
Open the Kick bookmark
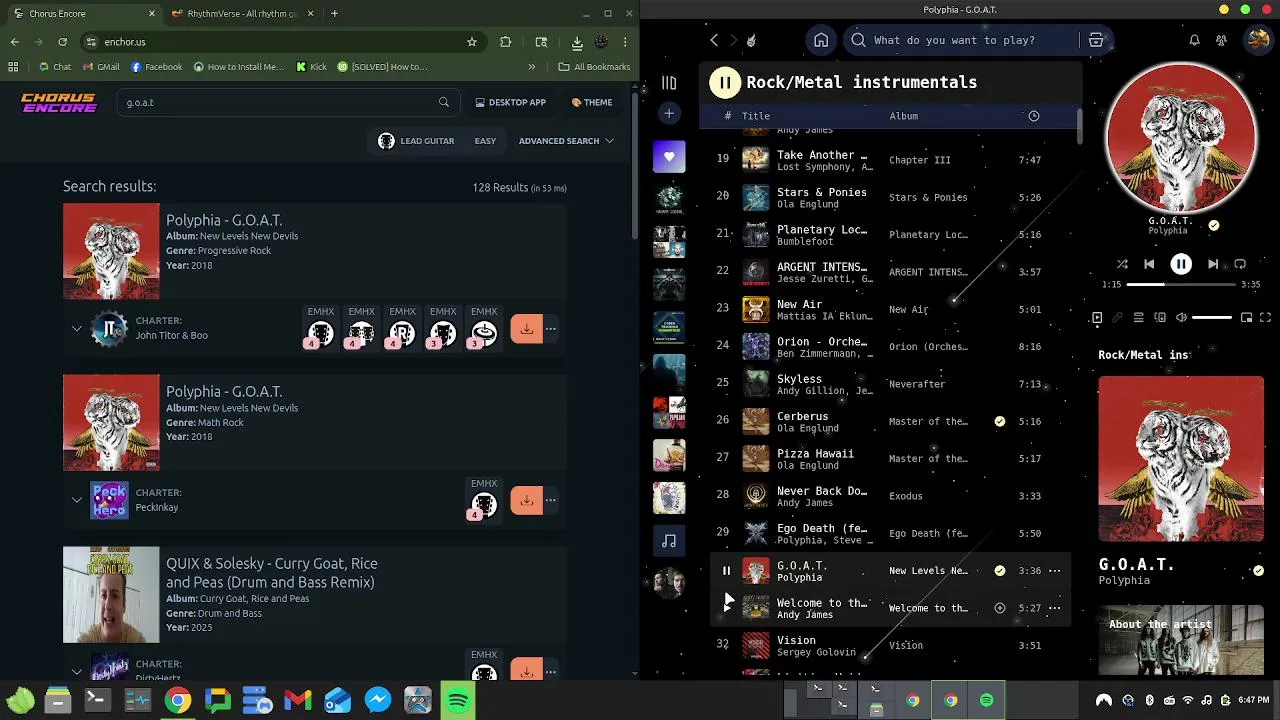coord(312,67)
